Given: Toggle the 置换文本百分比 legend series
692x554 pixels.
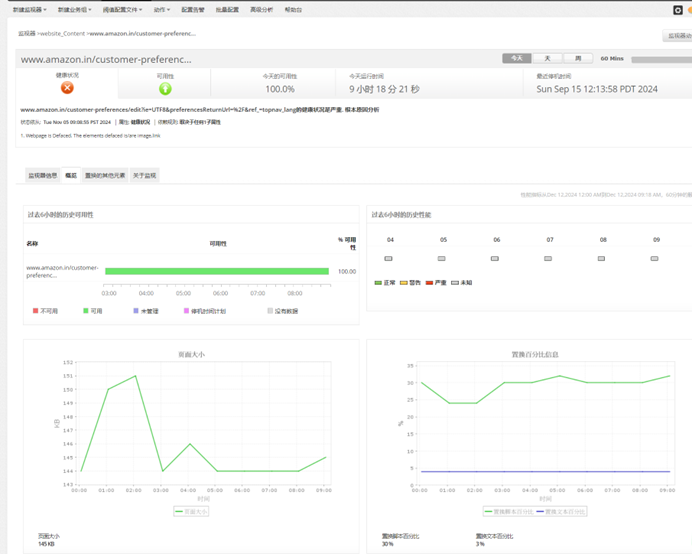Looking at the screenshot, I should 561,512.
